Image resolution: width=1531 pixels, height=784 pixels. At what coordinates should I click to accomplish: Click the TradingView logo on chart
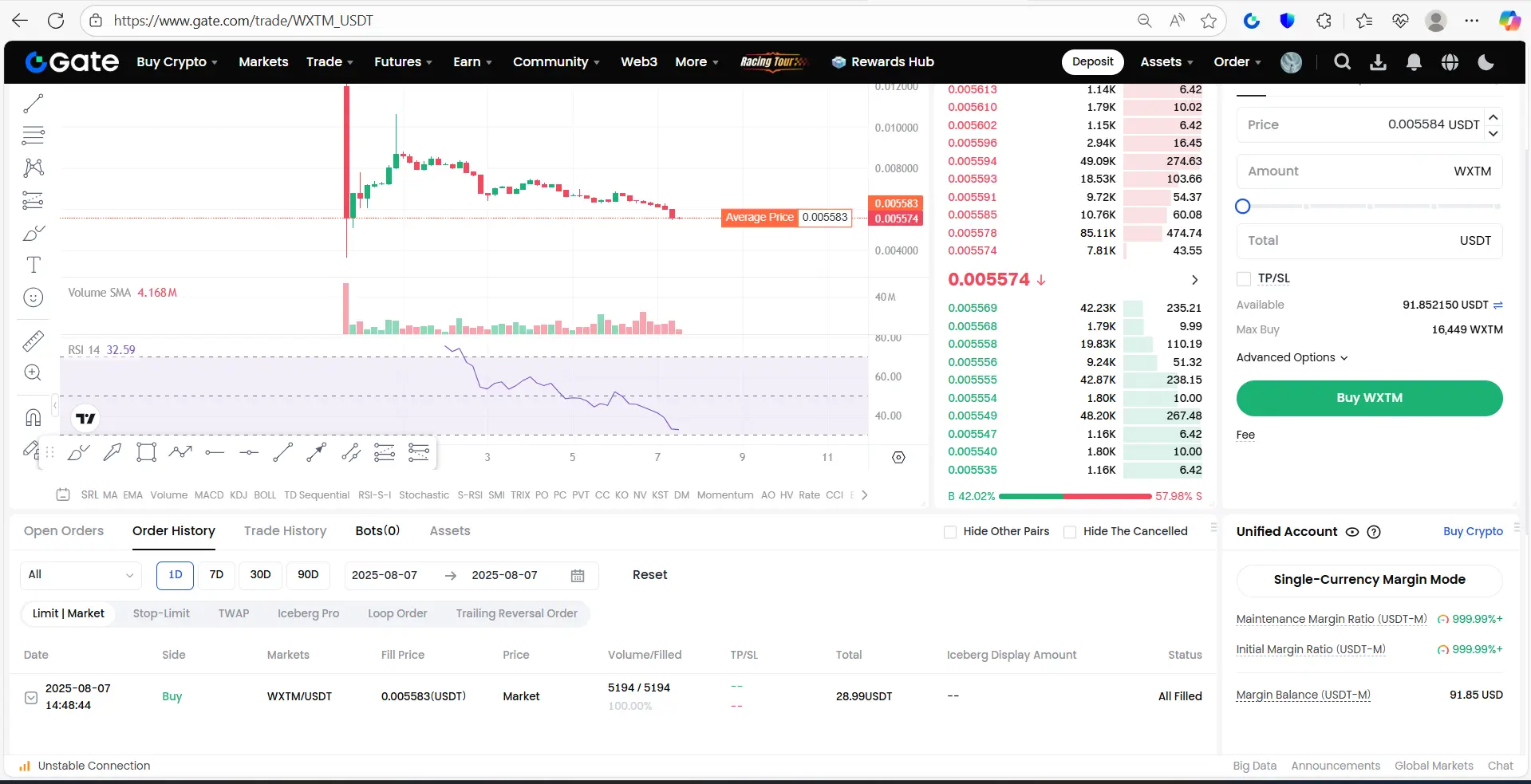(x=85, y=418)
